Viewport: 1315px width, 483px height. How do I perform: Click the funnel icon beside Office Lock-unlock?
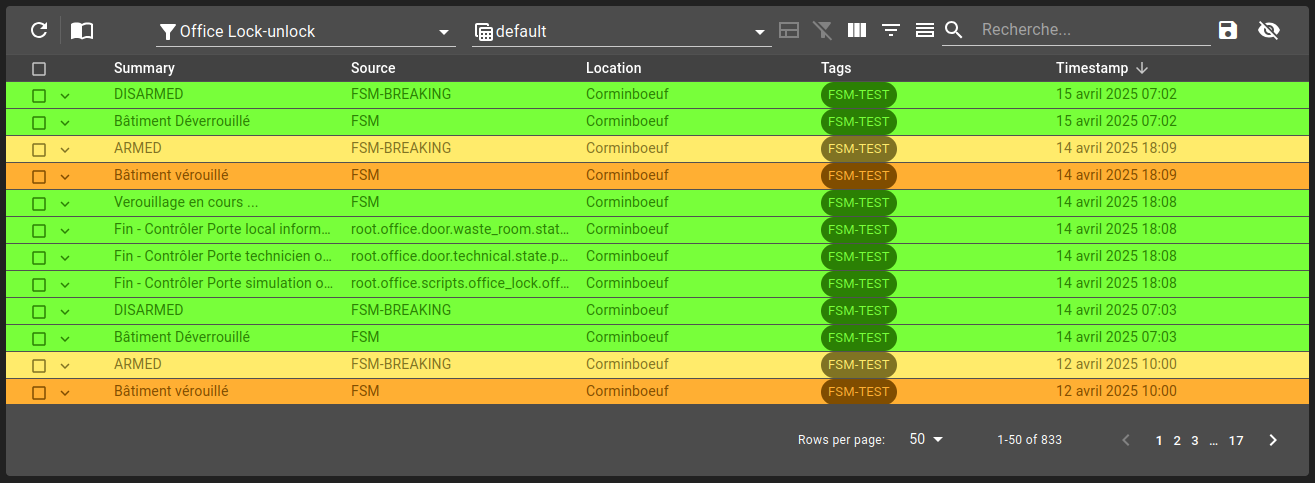[x=168, y=32]
